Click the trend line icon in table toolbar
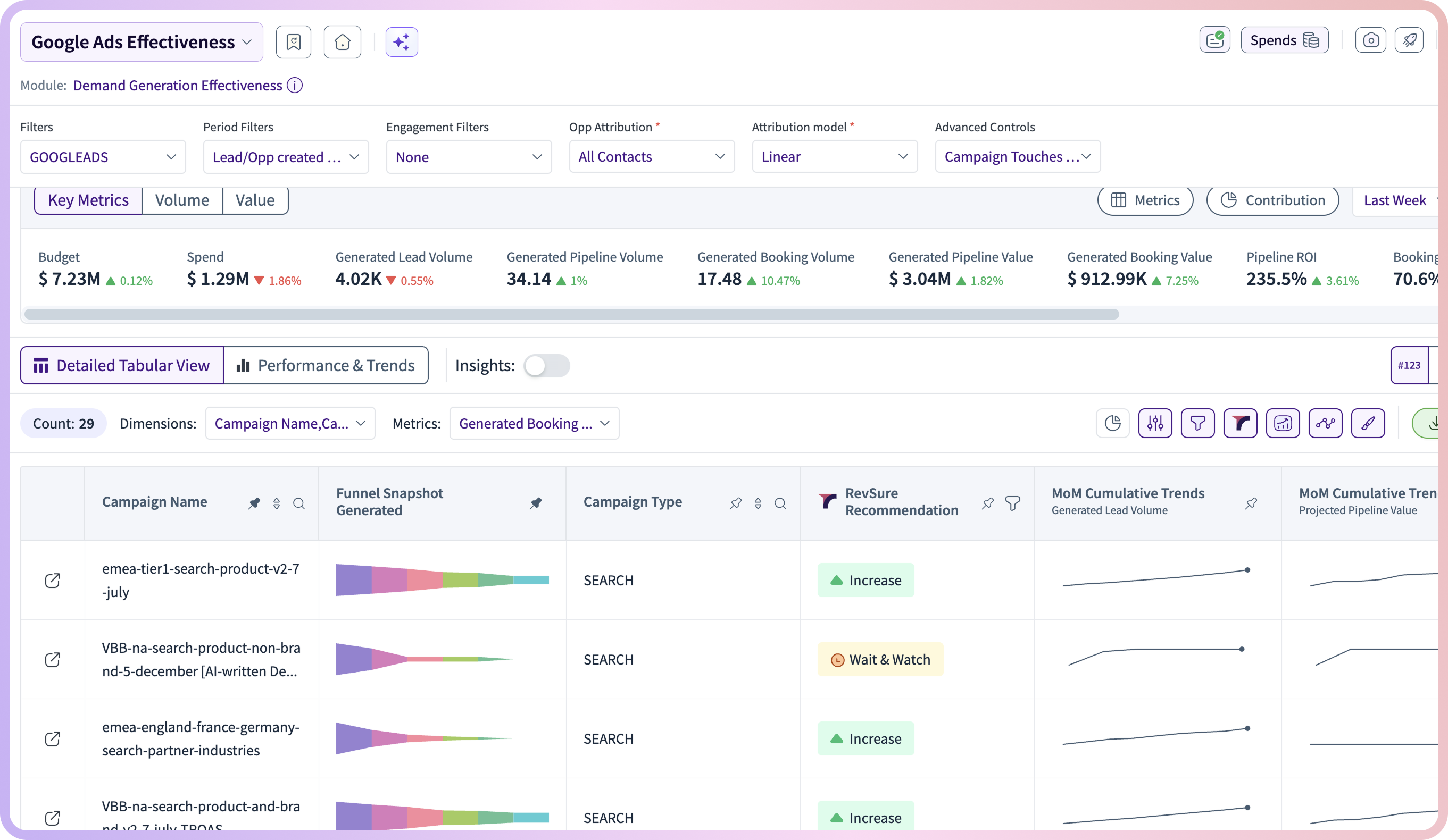The height and width of the screenshot is (840, 1448). pos(1325,423)
